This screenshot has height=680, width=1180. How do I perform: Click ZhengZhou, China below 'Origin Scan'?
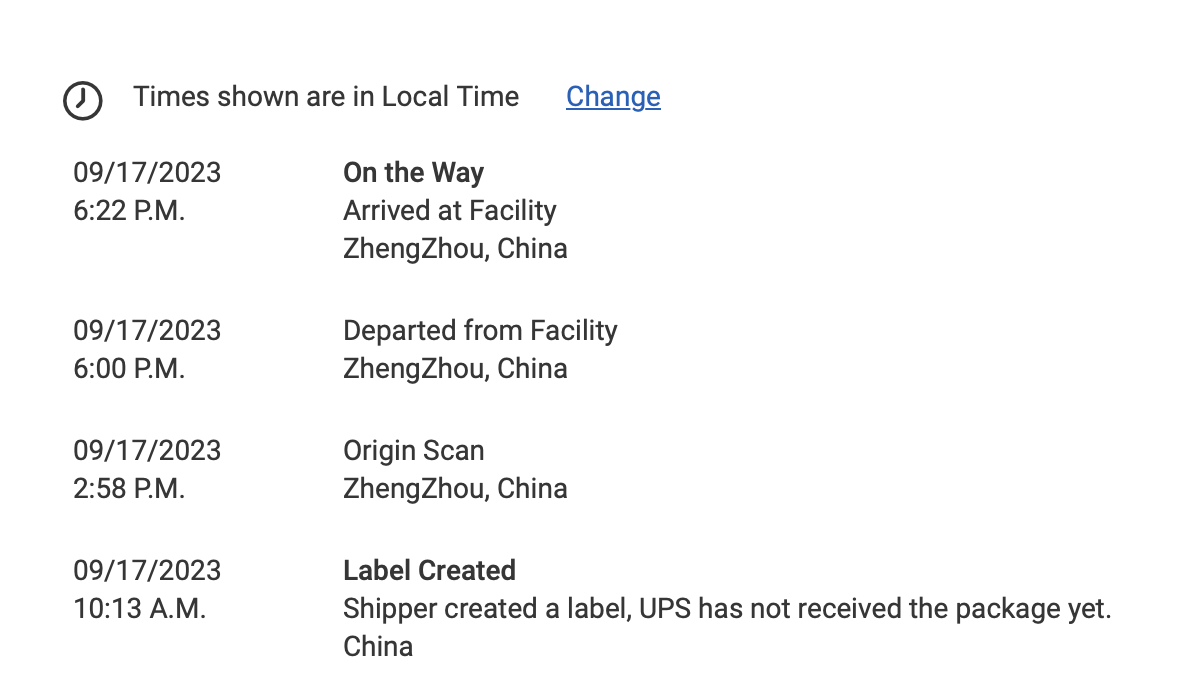455,489
